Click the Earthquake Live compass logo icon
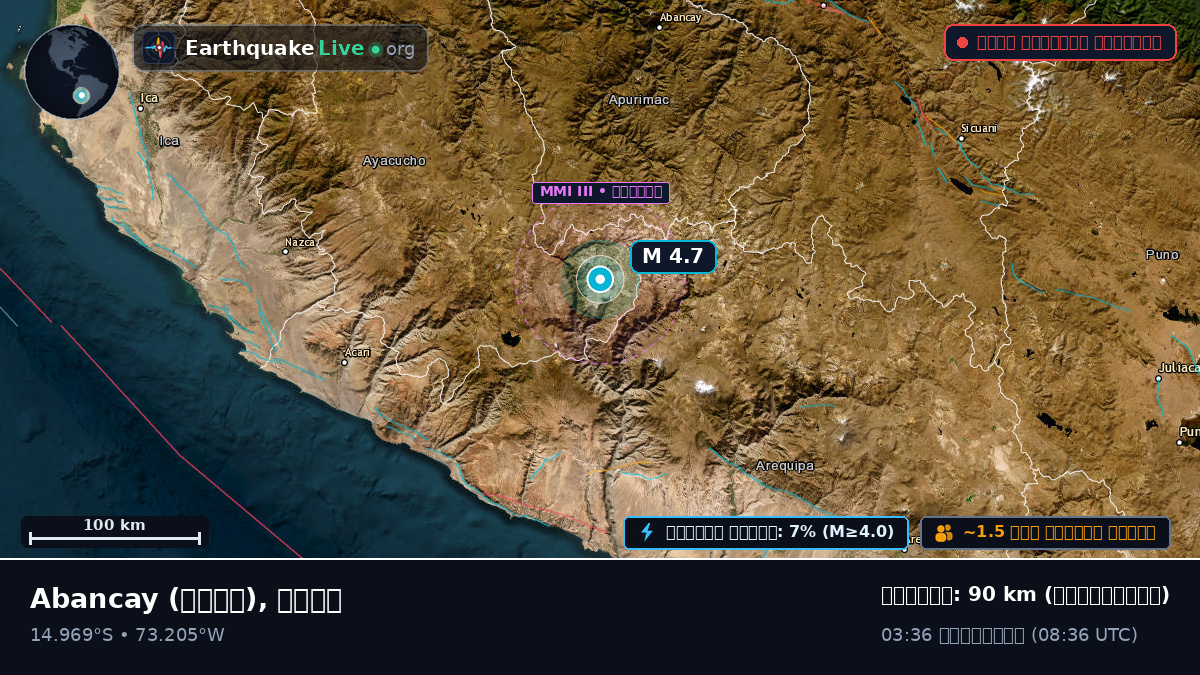Image resolution: width=1200 pixels, height=675 pixels. [158, 48]
